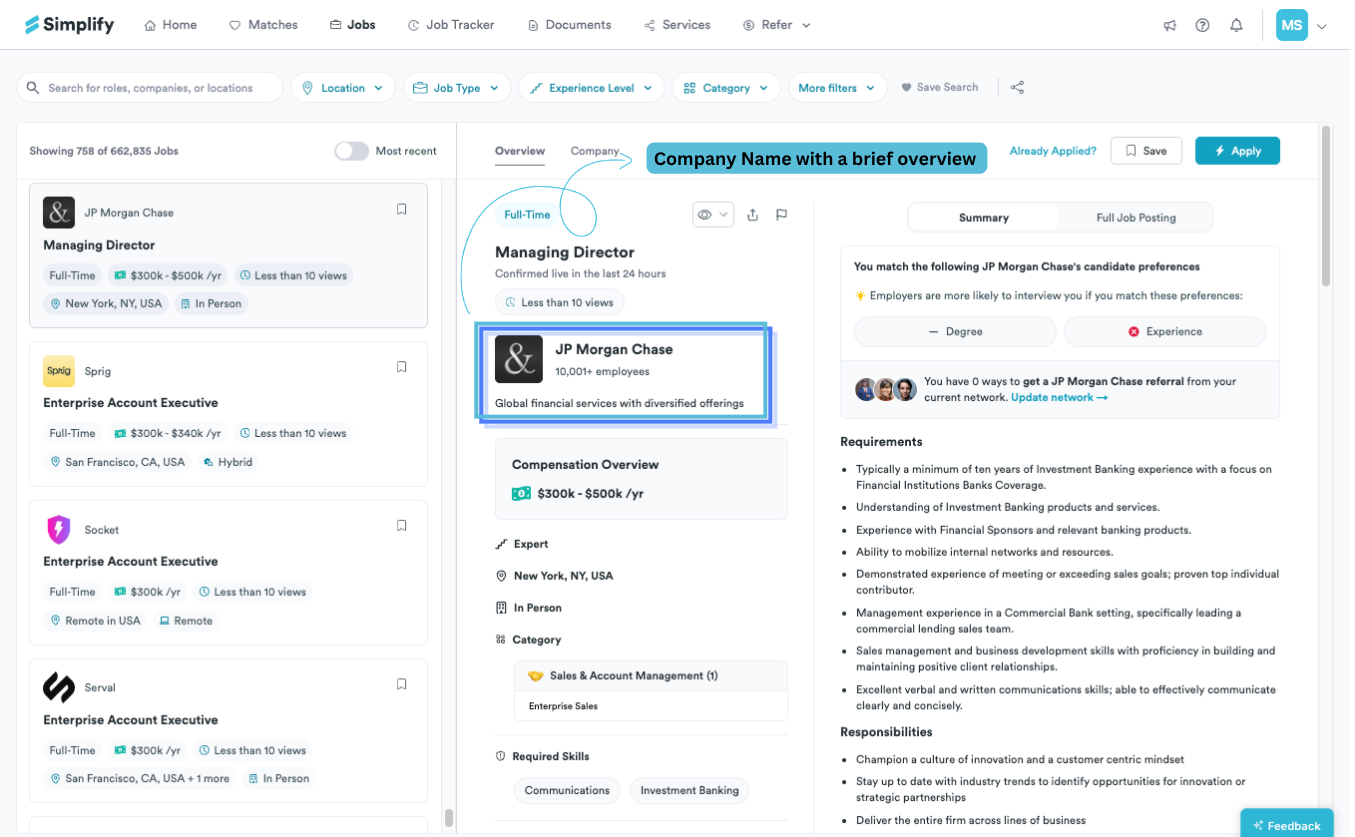1355x837 pixels.
Task: Switch to the Overview tab
Action: tap(520, 151)
